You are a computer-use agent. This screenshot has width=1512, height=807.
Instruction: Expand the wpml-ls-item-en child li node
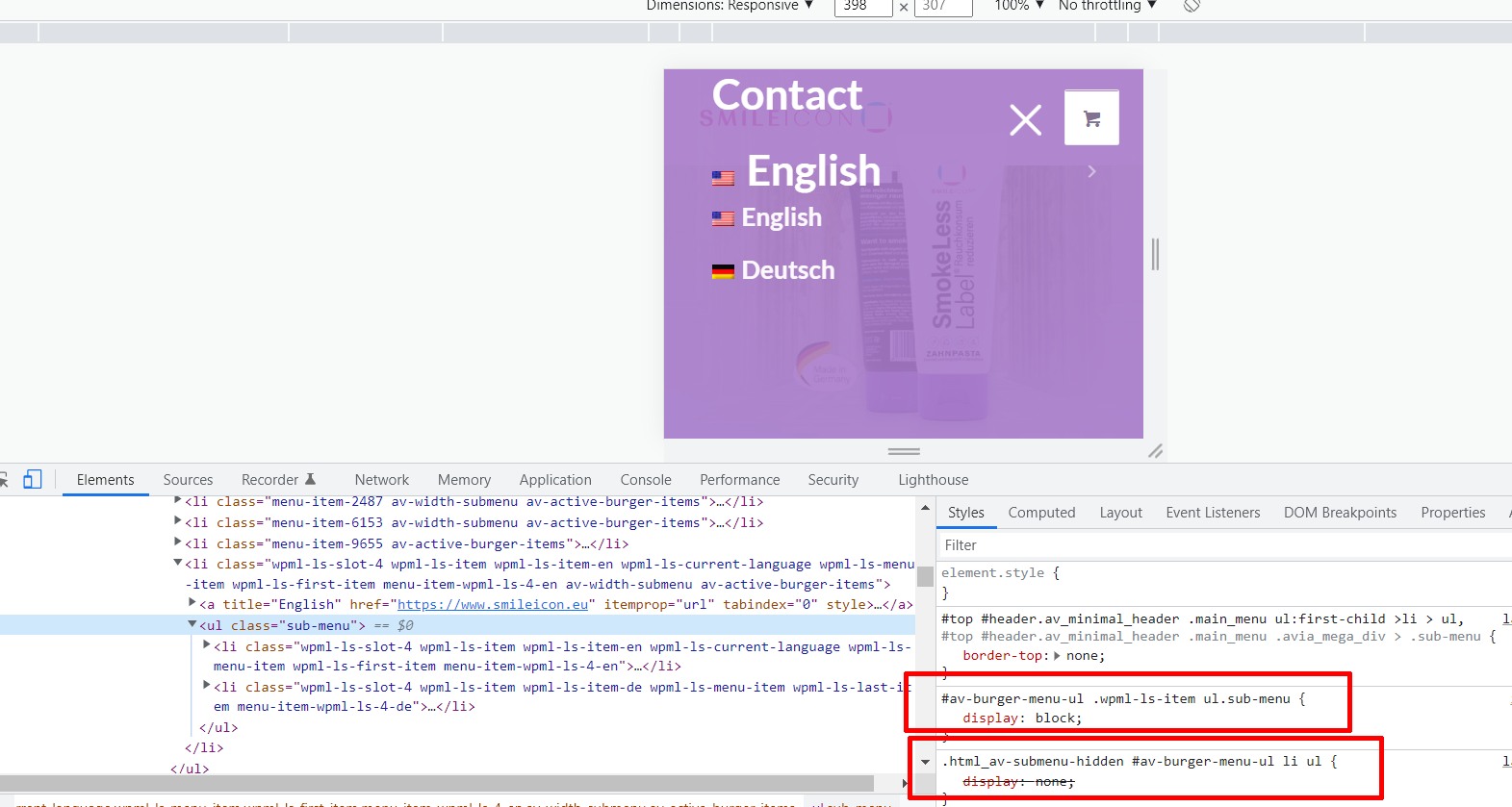[206, 644]
